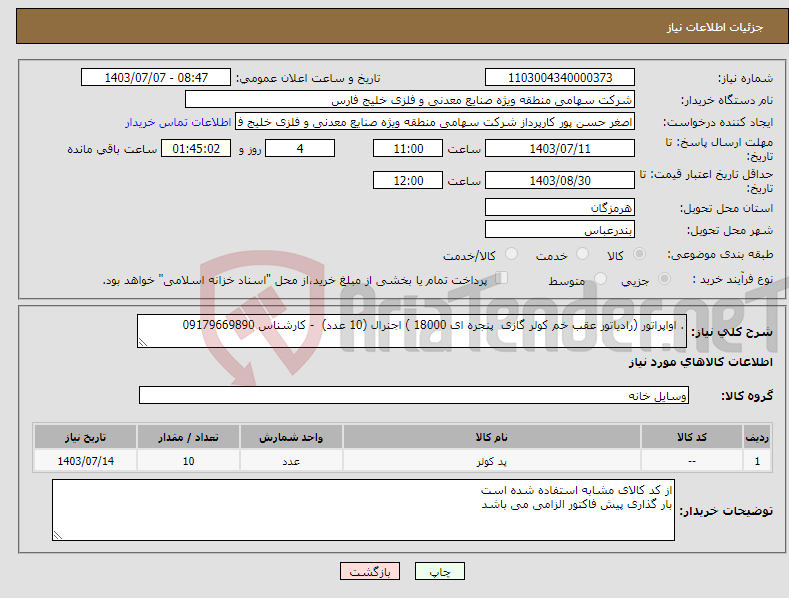Image resolution: width=789 pixels, height=598 pixels.
Task: Click the شرح کلی نیاز label
Action: pyautogui.click(x=732, y=332)
